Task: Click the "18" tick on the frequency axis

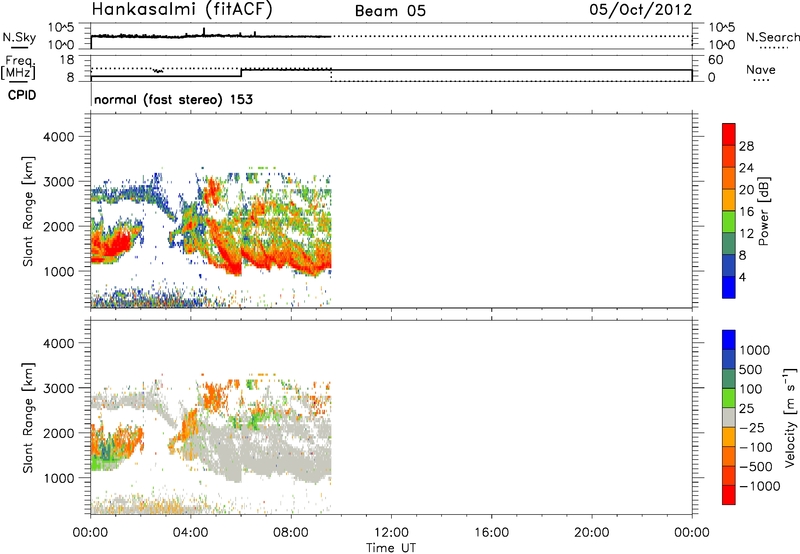Action: pos(67,60)
